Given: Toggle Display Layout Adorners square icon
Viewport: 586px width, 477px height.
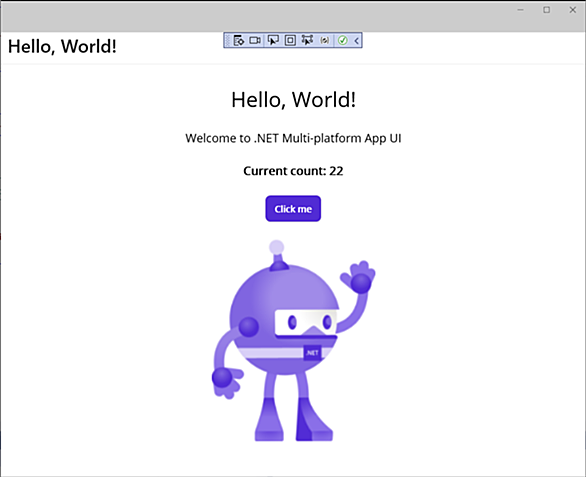Looking at the screenshot, I should click(x=290, y=40).
